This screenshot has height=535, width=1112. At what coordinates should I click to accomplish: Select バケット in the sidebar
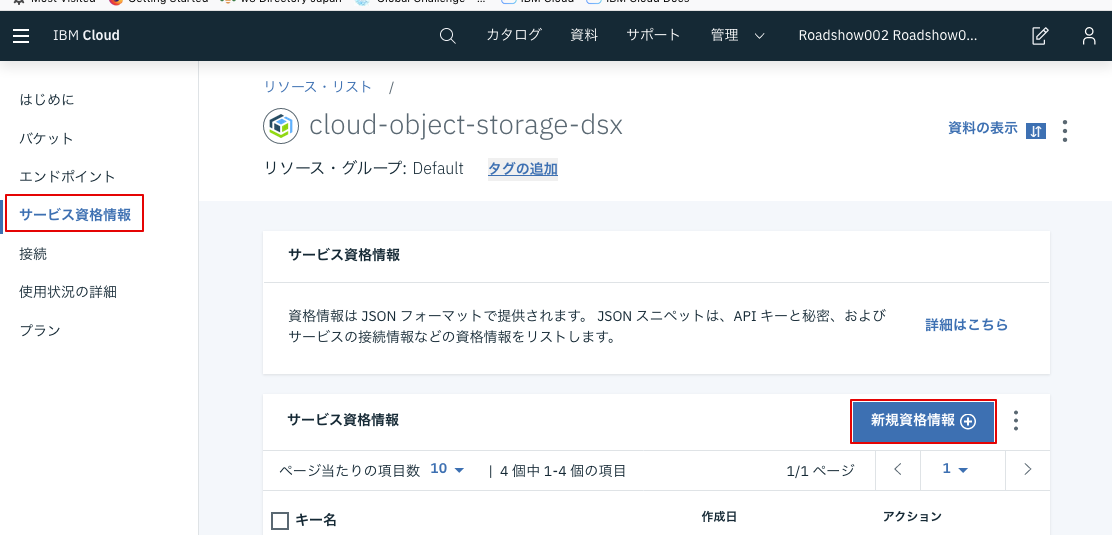click(46, 138)
